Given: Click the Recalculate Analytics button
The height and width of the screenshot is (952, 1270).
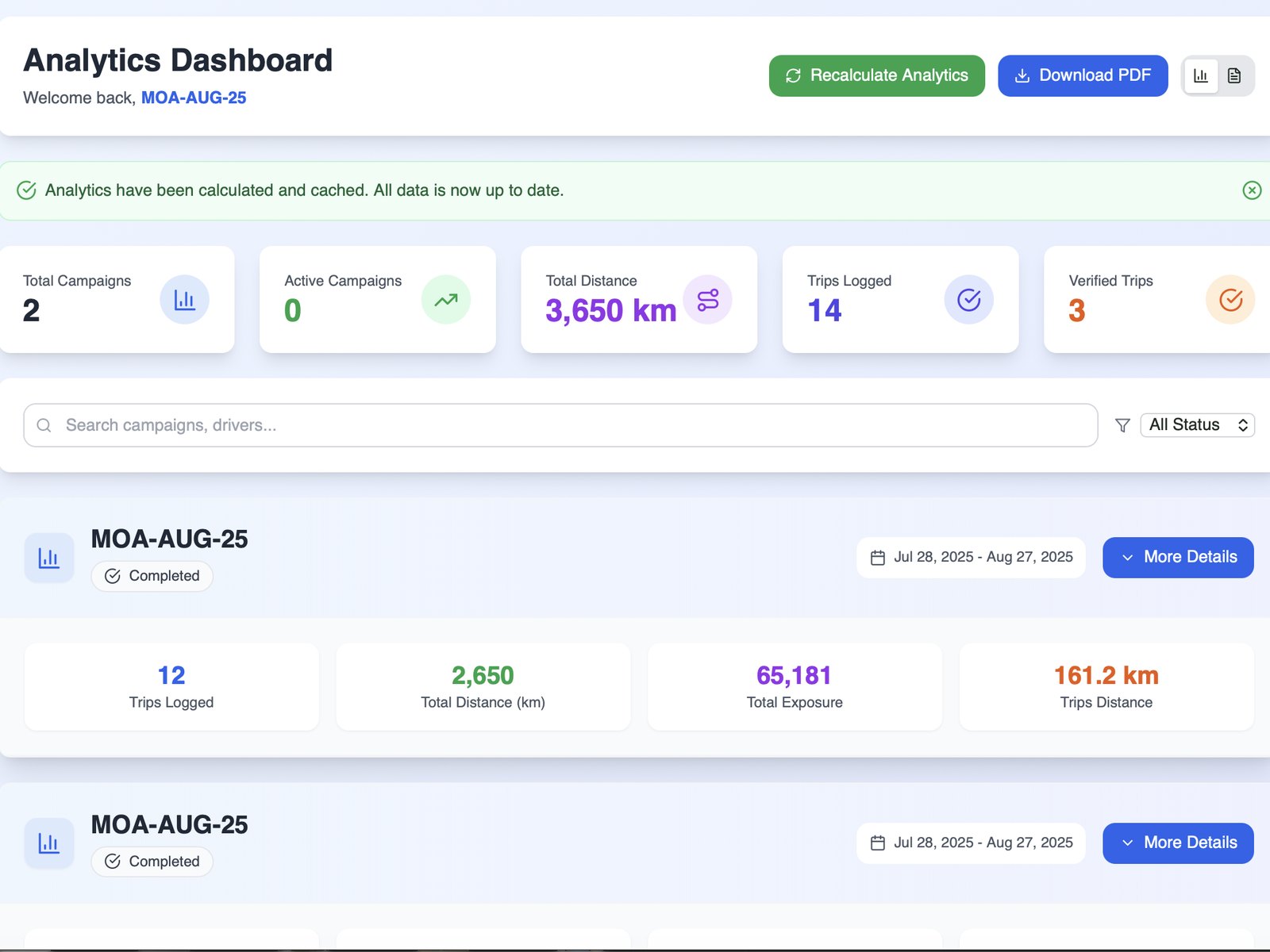Looking at the screenshot, I should pyautogui.click(x=876, y=75).
